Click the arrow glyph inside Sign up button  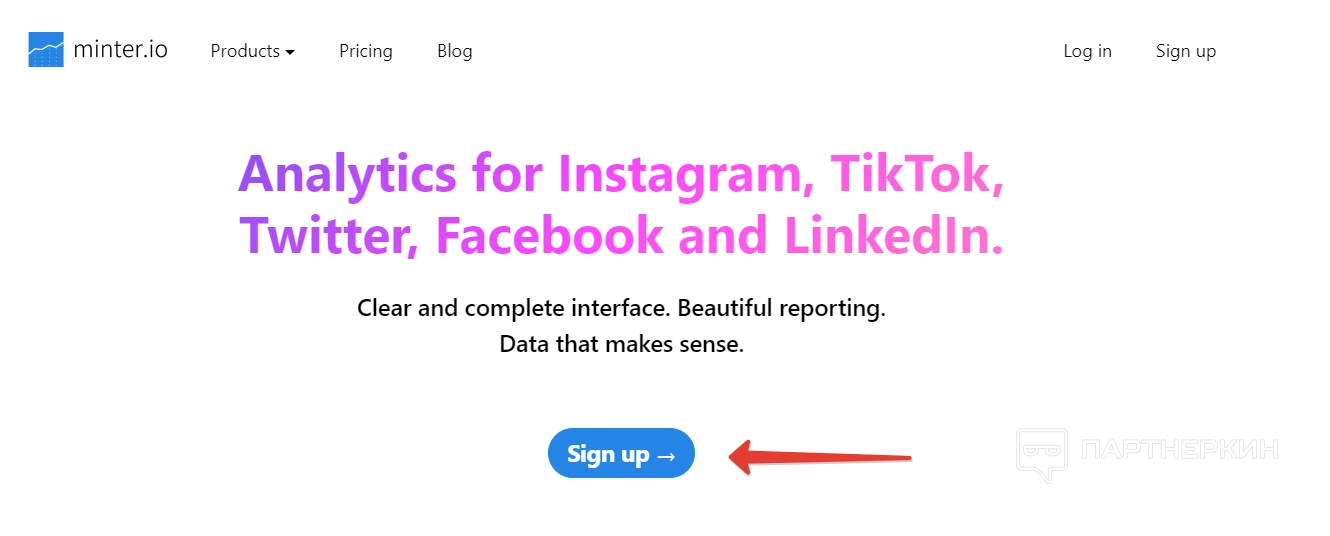[666, 455]
